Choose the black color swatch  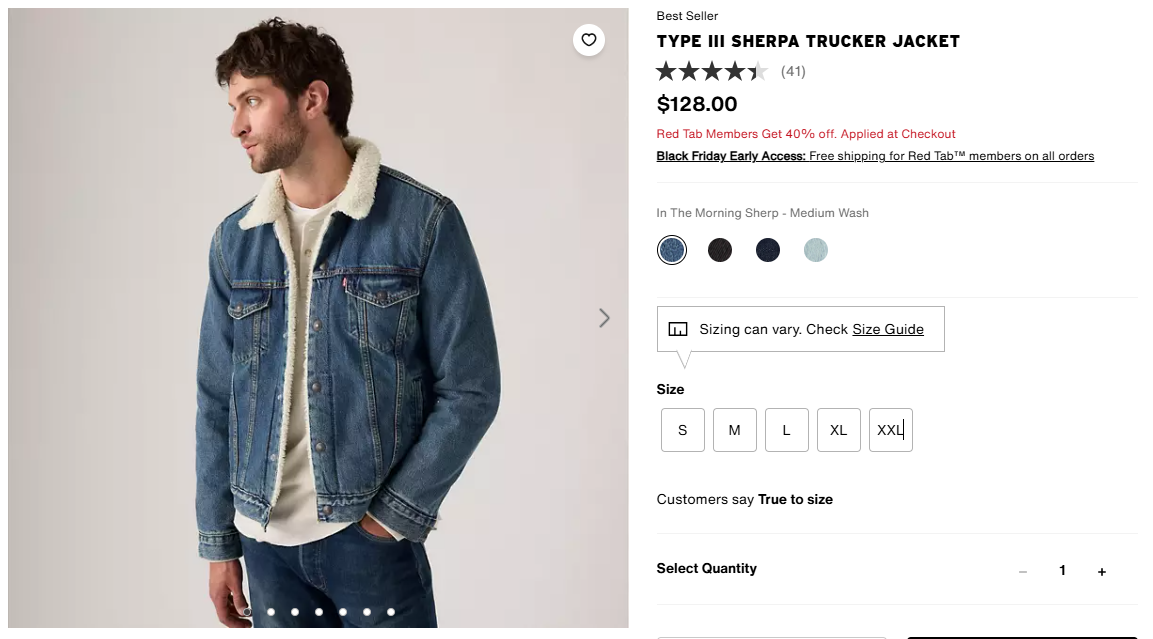tap(720, 250)
